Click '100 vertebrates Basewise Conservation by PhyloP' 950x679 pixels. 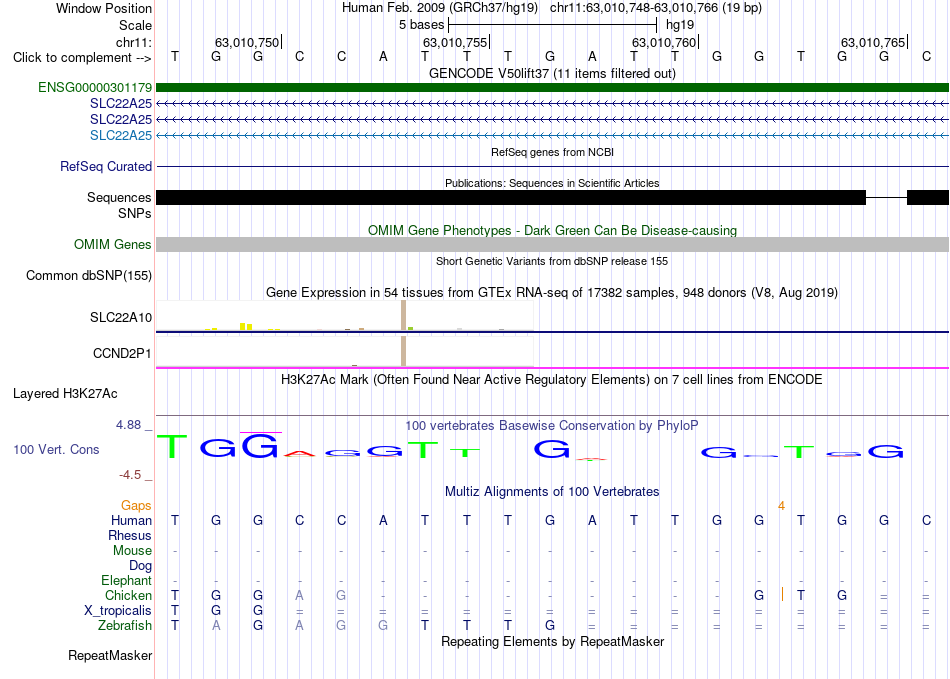(552, 426)
